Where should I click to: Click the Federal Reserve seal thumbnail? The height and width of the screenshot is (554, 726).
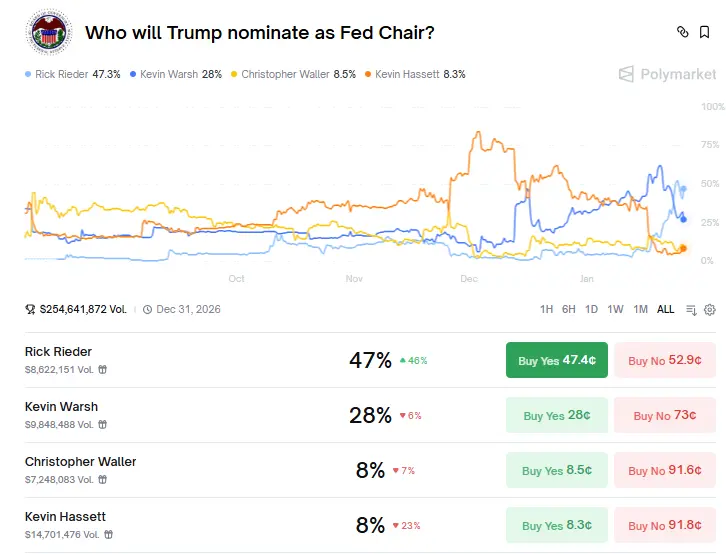tap(46, 32)
